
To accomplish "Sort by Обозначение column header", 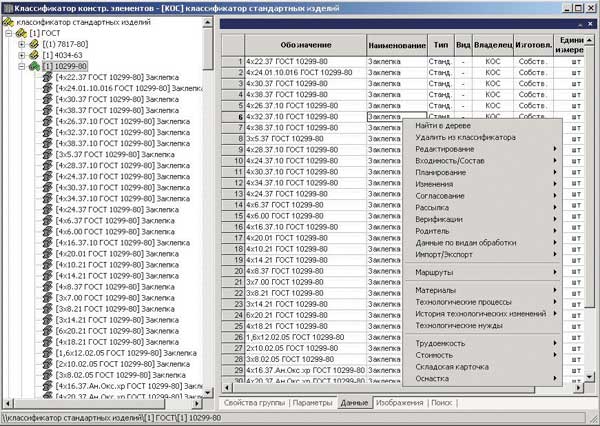I will [x=306, y=45].
